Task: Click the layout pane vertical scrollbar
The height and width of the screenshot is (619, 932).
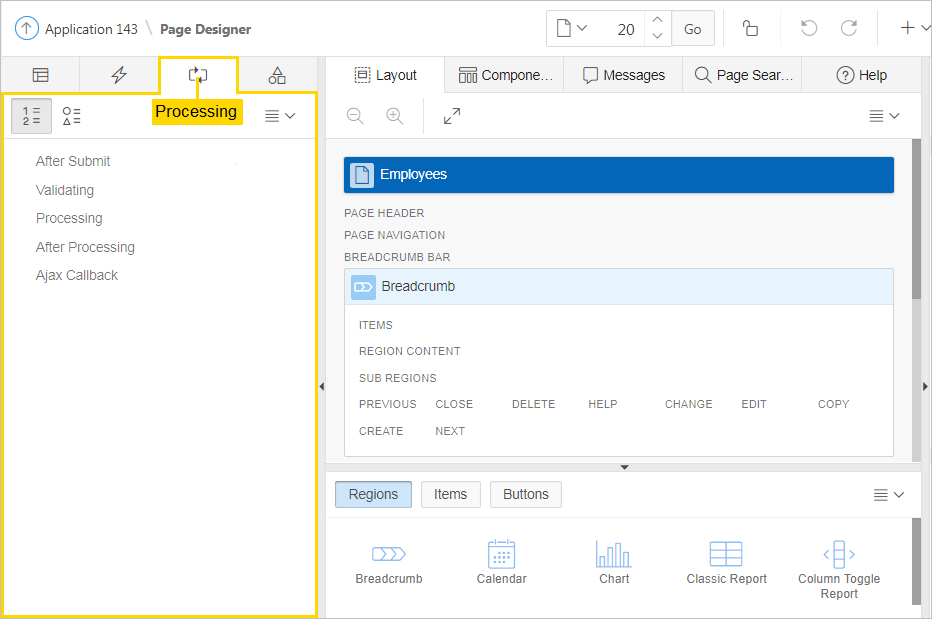Action: pyautogui.click(x=916, y=220)
